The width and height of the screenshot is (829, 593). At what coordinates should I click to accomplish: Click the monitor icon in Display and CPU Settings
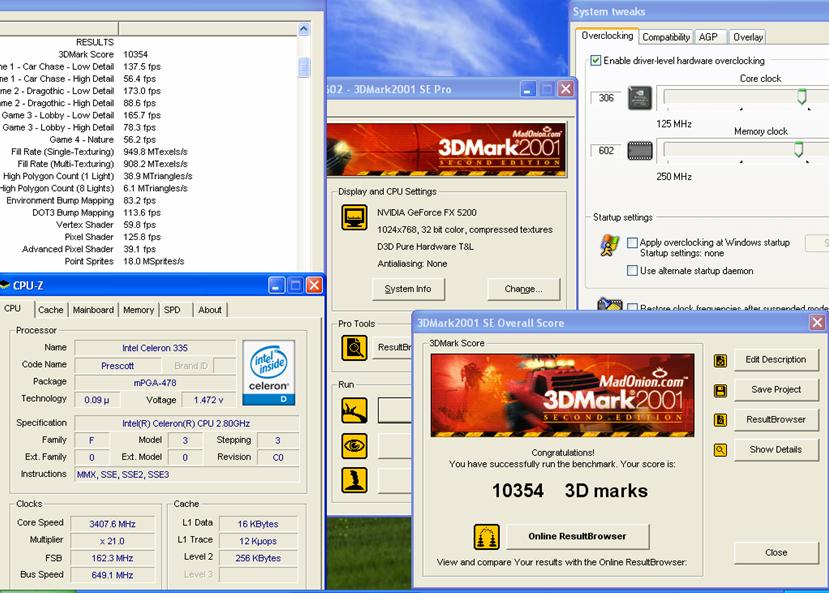click(x=354, y=217)
